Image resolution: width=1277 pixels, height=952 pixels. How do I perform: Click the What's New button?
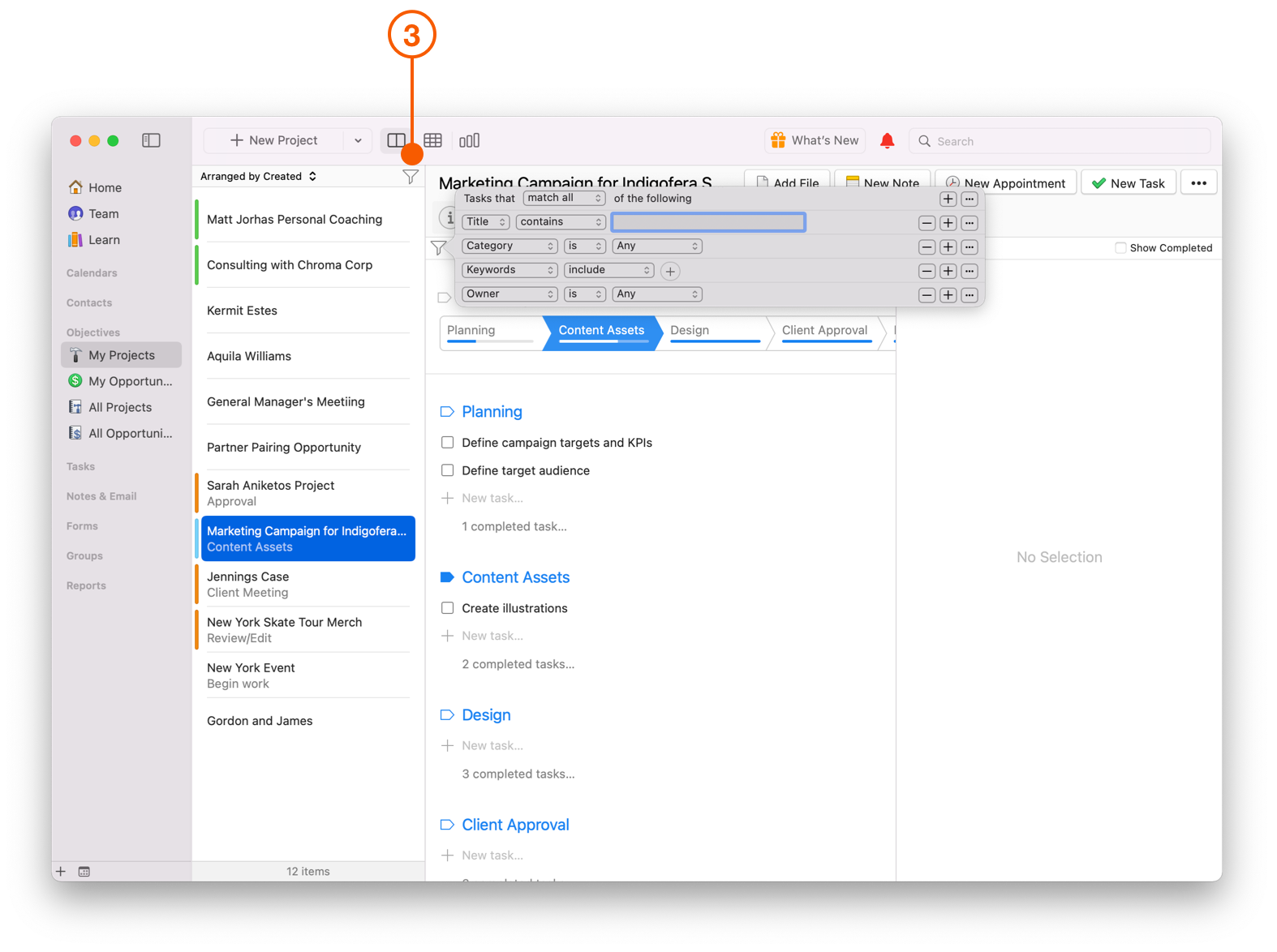pyautogui.click(x=815, y=140)
